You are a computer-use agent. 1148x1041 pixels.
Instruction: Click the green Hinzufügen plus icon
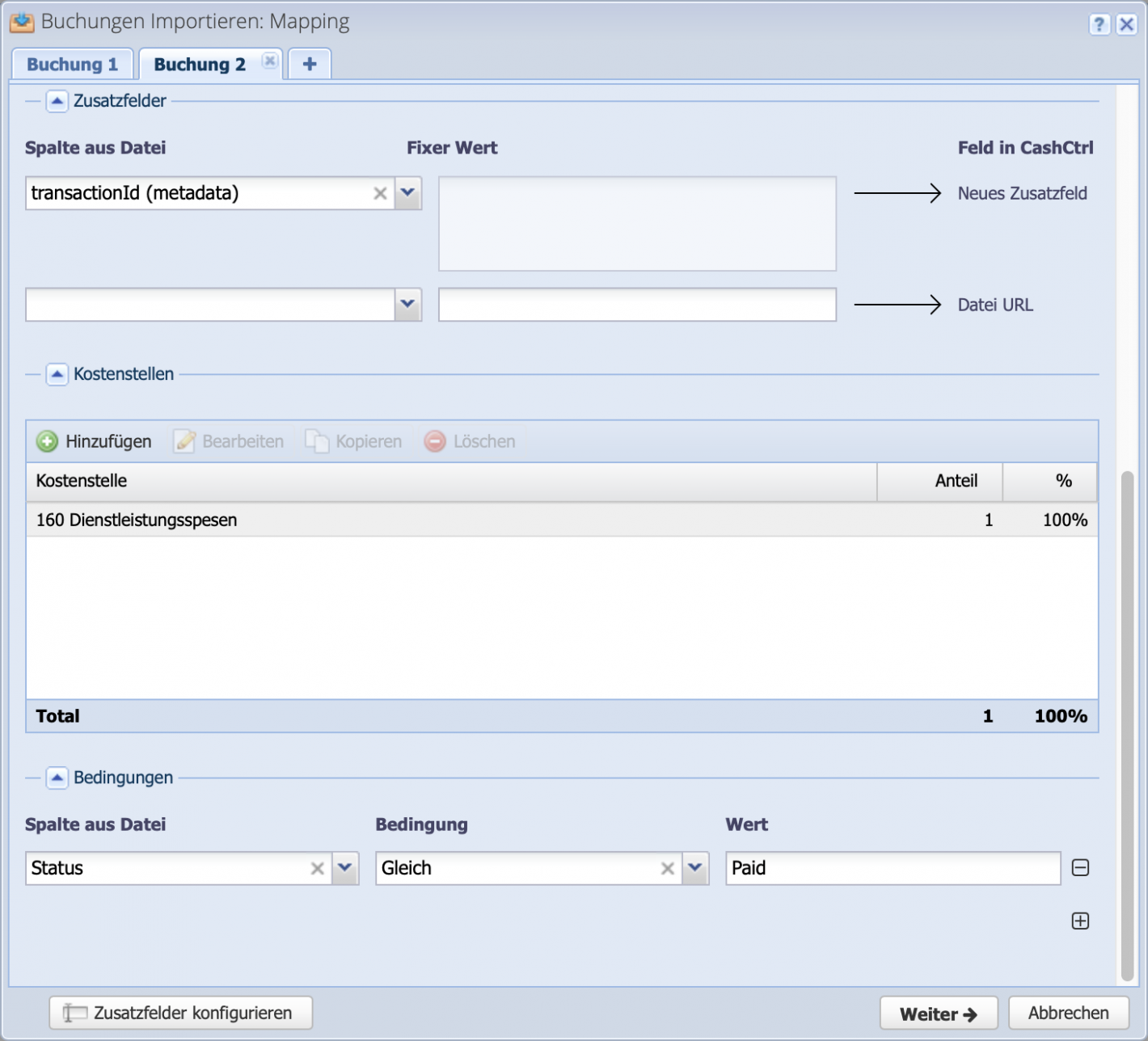(x=47, y=441)
